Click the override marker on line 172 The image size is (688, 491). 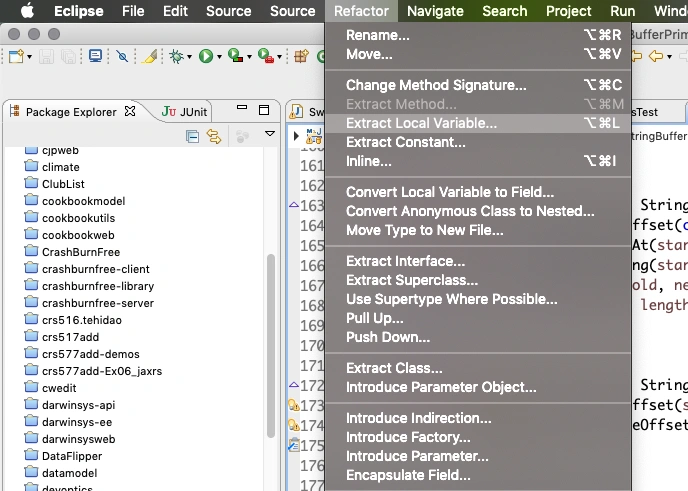[294, 385]
